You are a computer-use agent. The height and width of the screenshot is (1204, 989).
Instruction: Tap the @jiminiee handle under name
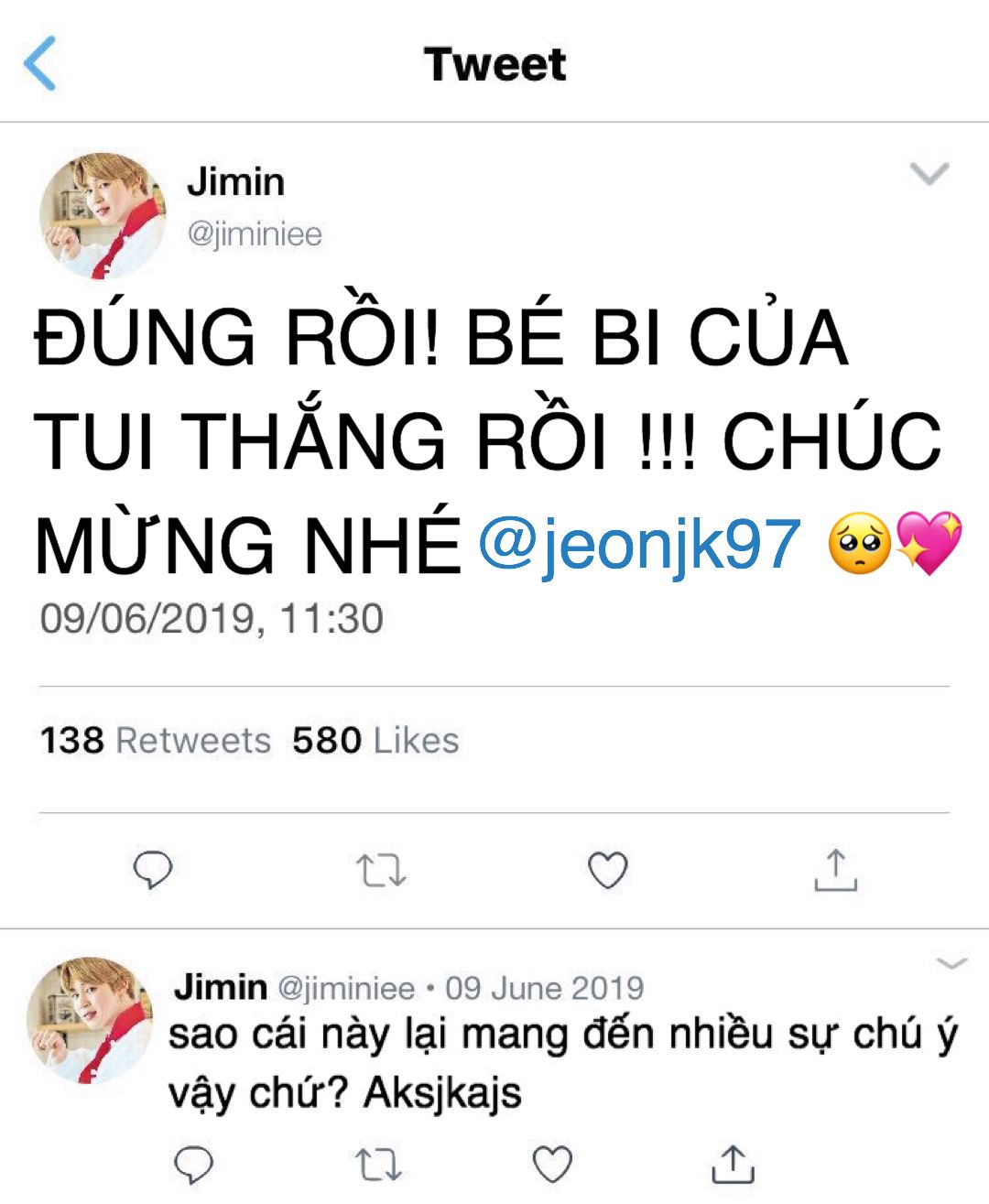coord(255,233)
